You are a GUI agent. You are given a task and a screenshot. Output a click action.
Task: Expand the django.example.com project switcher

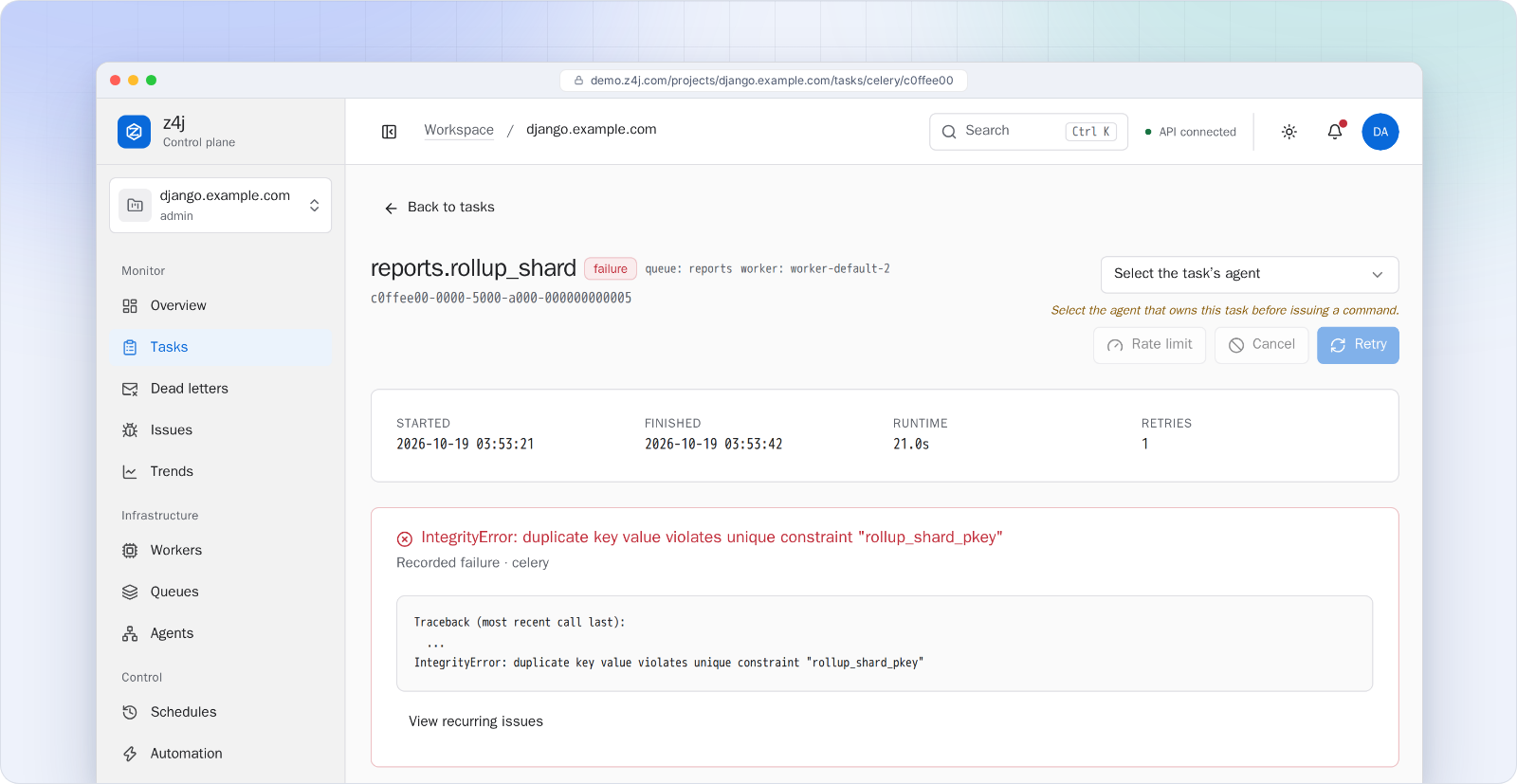click(220, 205)
